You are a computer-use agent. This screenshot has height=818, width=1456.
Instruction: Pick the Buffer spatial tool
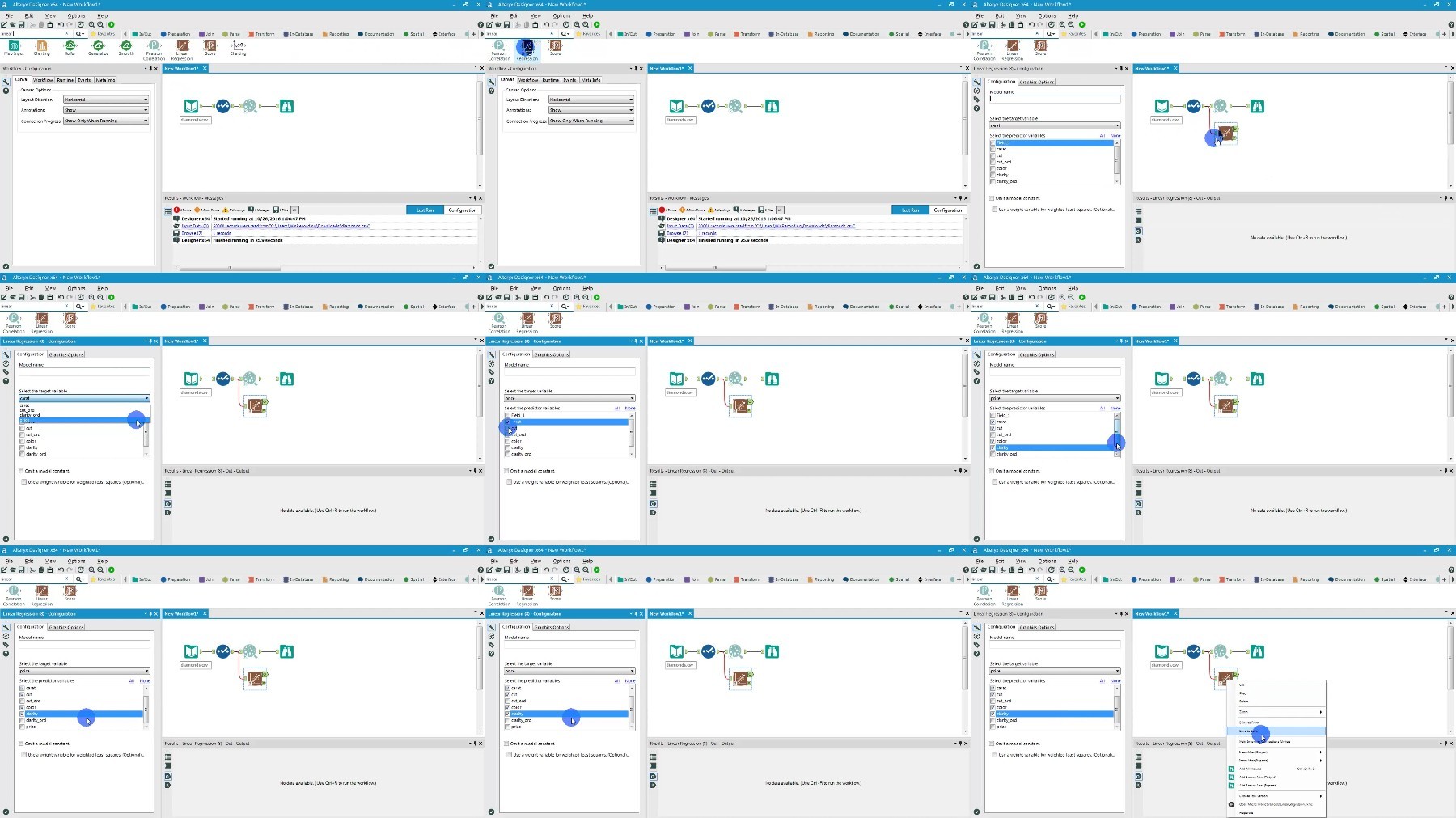[x=70, y=47]
